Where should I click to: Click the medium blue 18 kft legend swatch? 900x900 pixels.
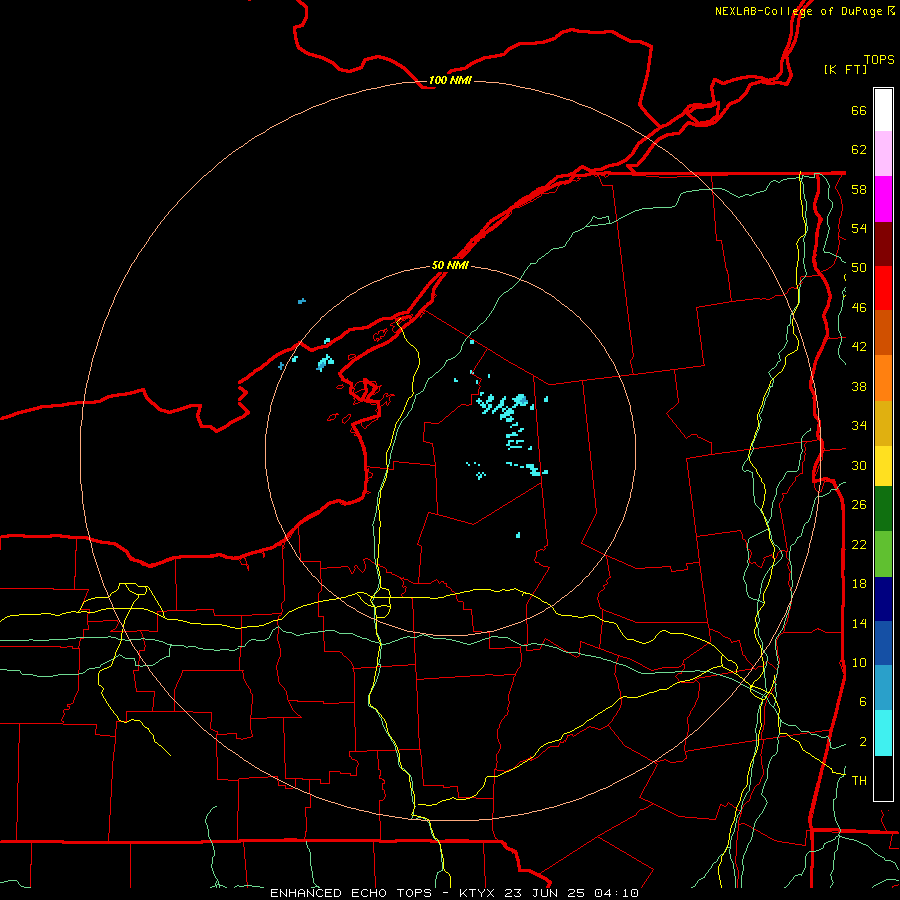point(883,643)
